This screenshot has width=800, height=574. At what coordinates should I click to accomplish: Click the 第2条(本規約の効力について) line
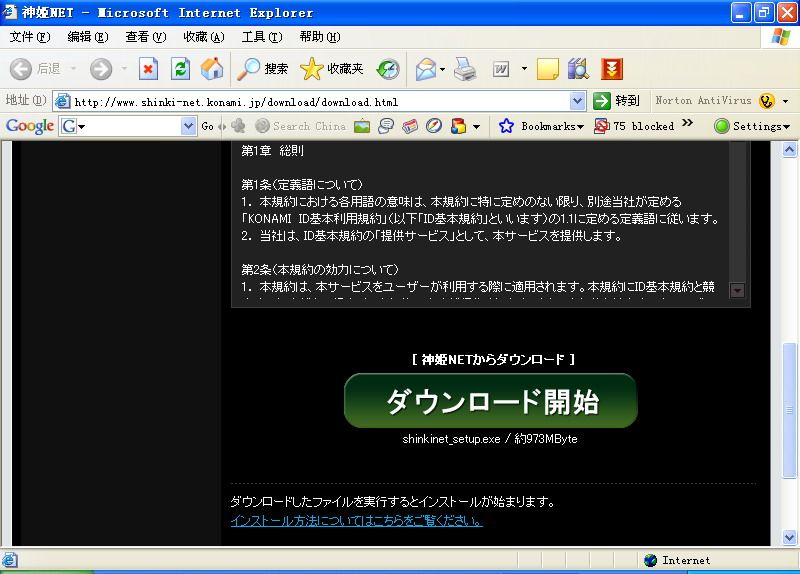pyautogui.click(x=320, y=269)
